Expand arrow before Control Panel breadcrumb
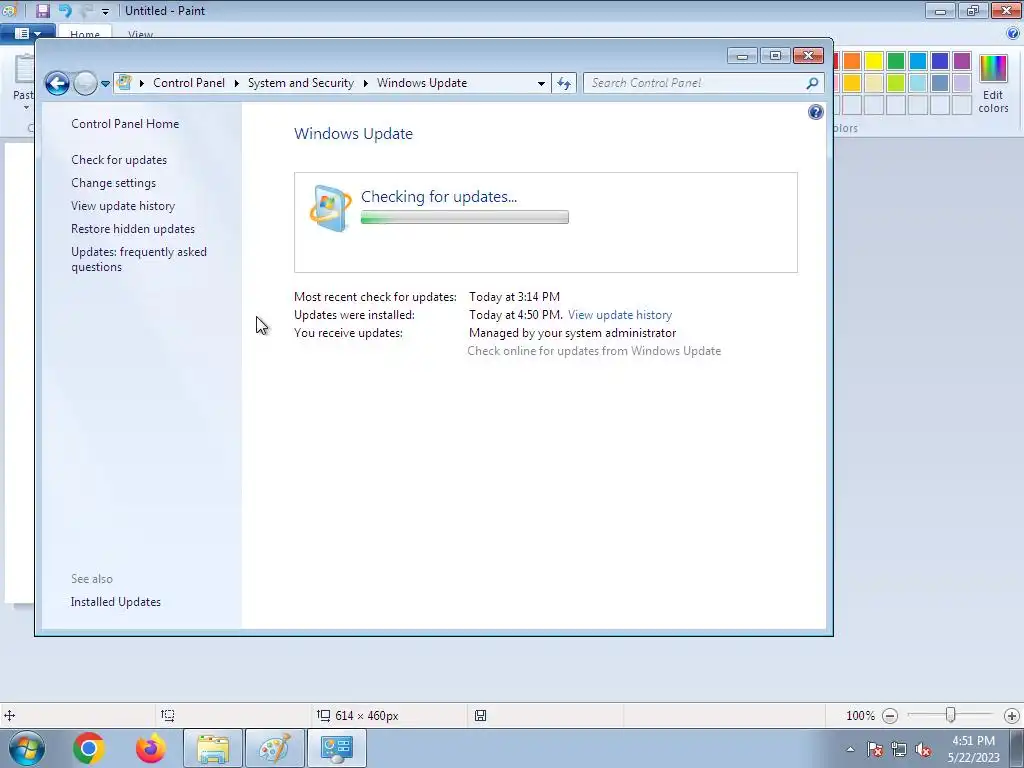Viewport: 1024px width, 768px height. pyautogui.click(x=142, y=84)
